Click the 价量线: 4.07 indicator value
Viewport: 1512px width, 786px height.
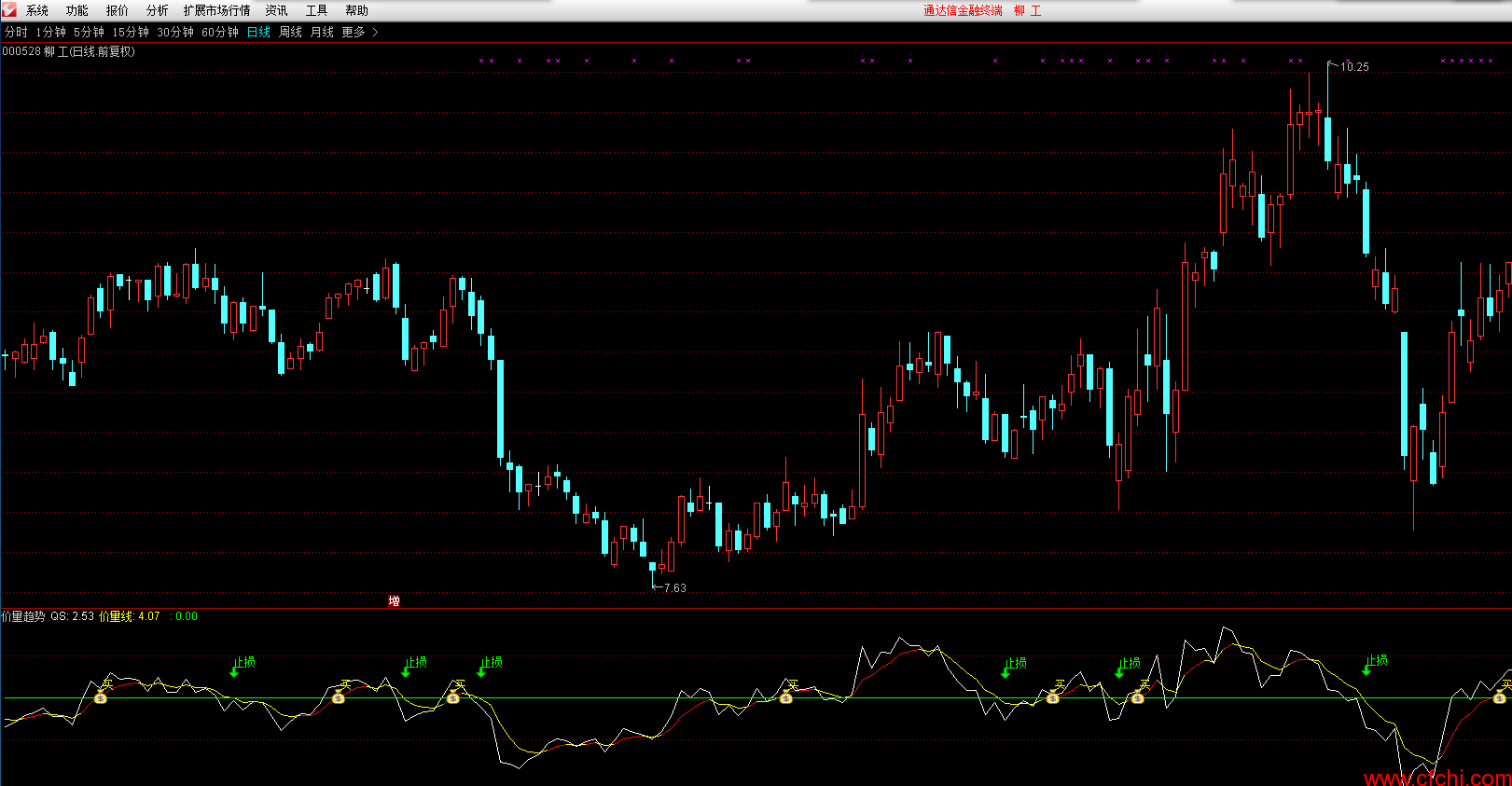pyautogui.click(x=130, y=616)
